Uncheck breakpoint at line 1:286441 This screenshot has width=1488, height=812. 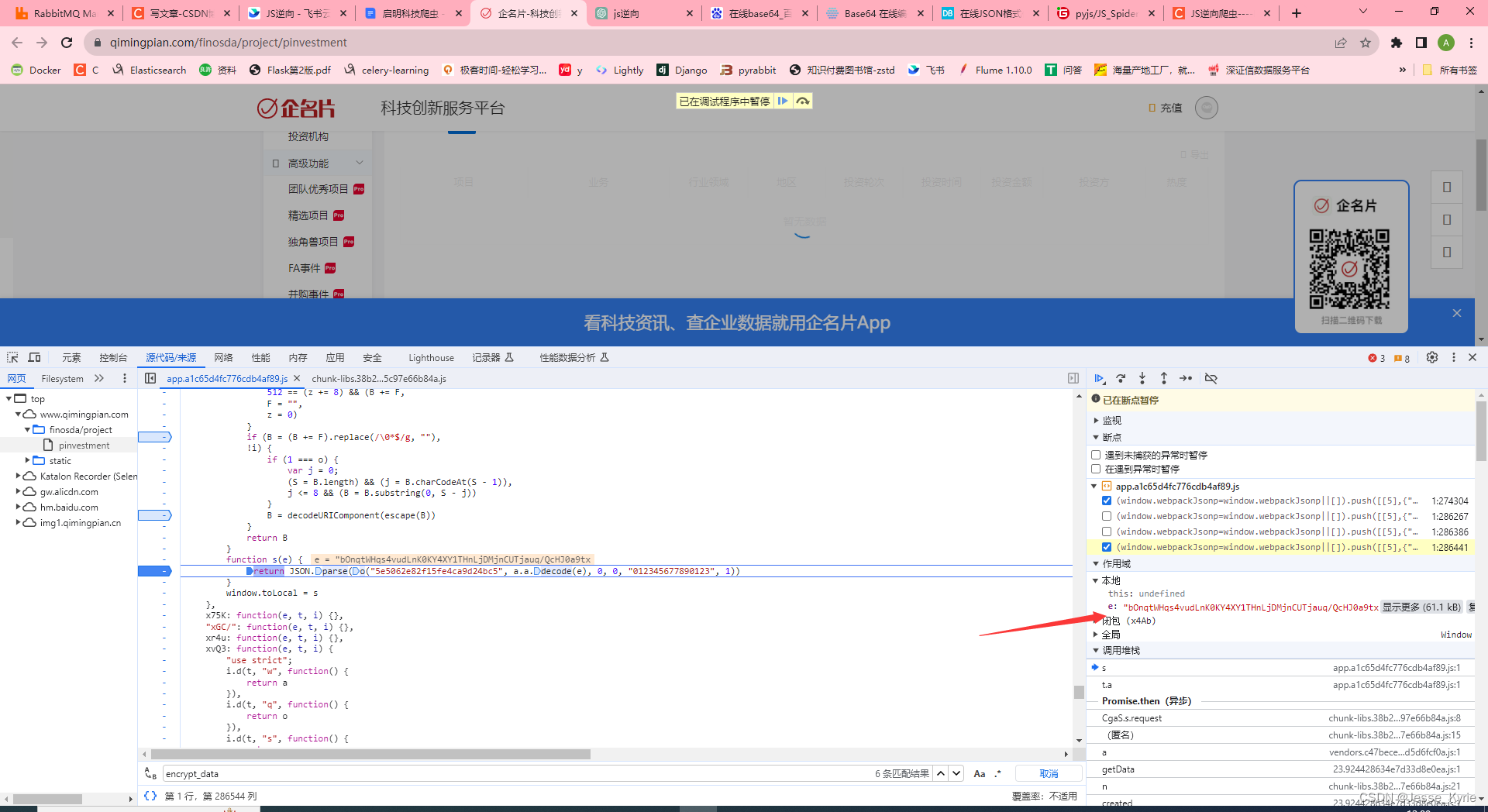coord(1107,547)
